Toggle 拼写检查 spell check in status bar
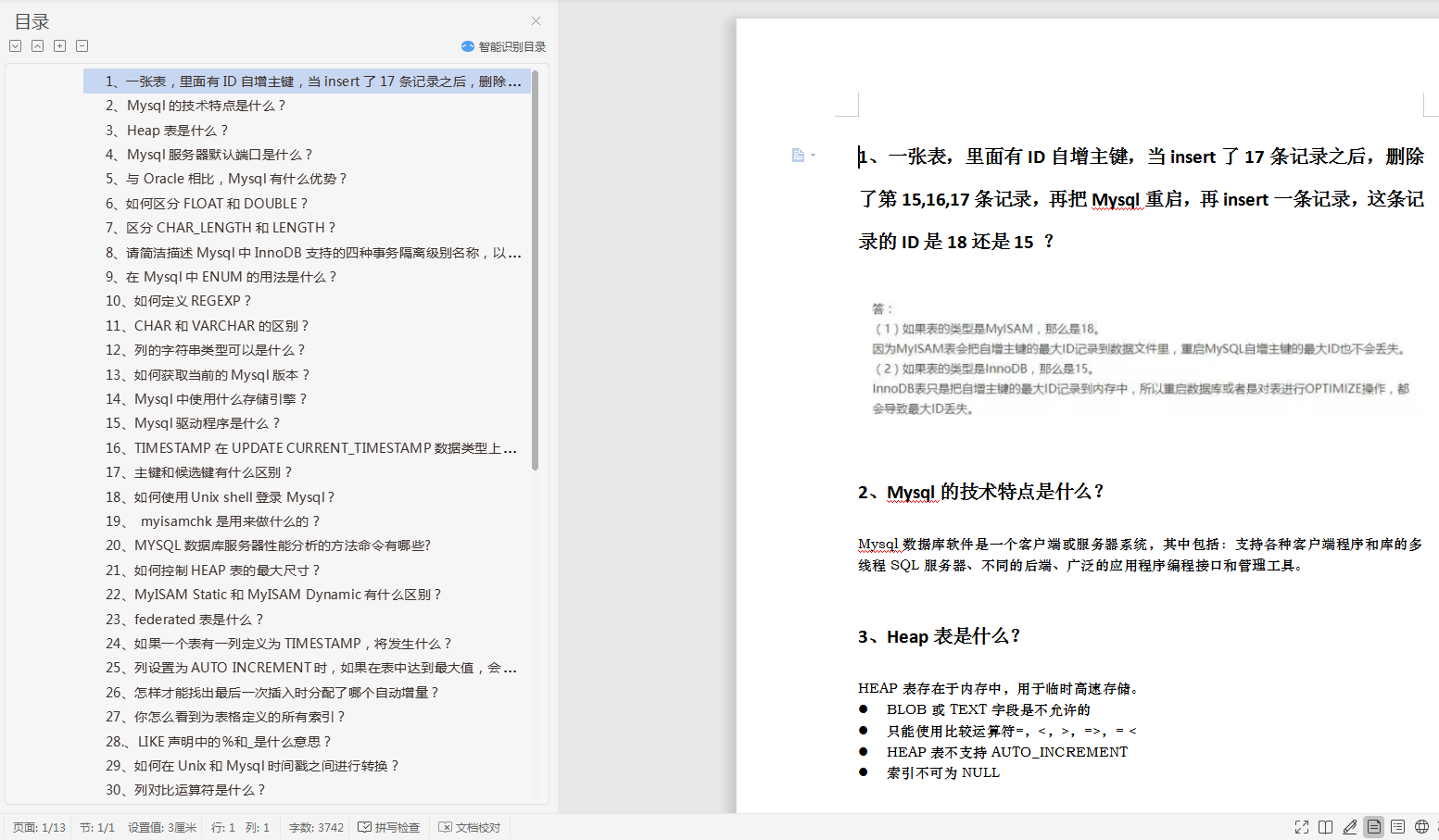 click(389, 827)
